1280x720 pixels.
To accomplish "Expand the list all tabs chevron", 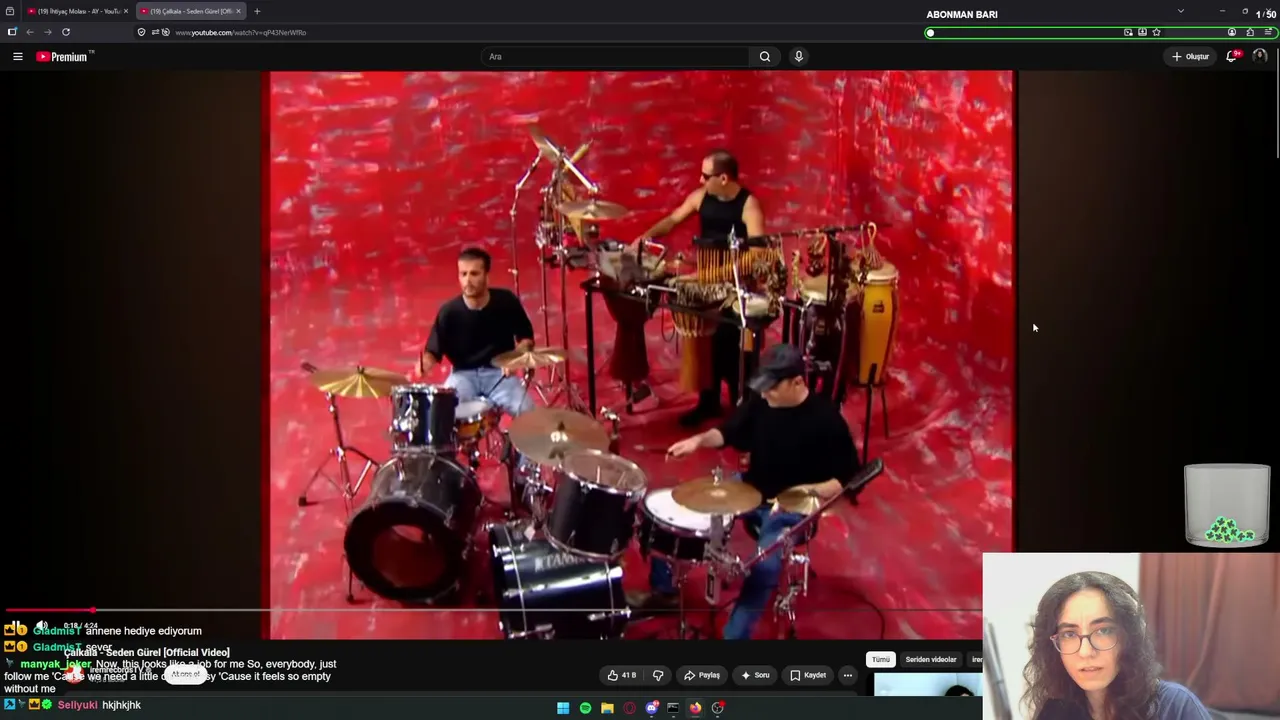I will pyautogui.click(x=1181, y=11).
